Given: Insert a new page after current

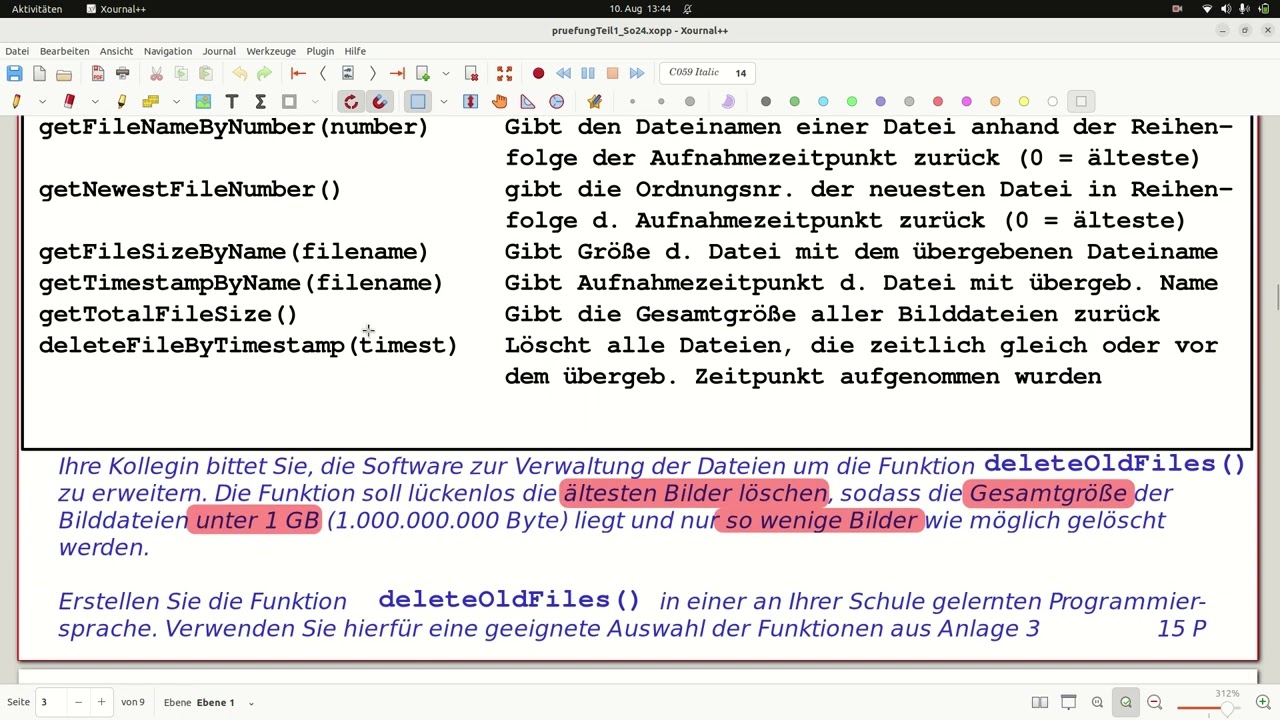Looking at the screenshot, I should point(422,73).
